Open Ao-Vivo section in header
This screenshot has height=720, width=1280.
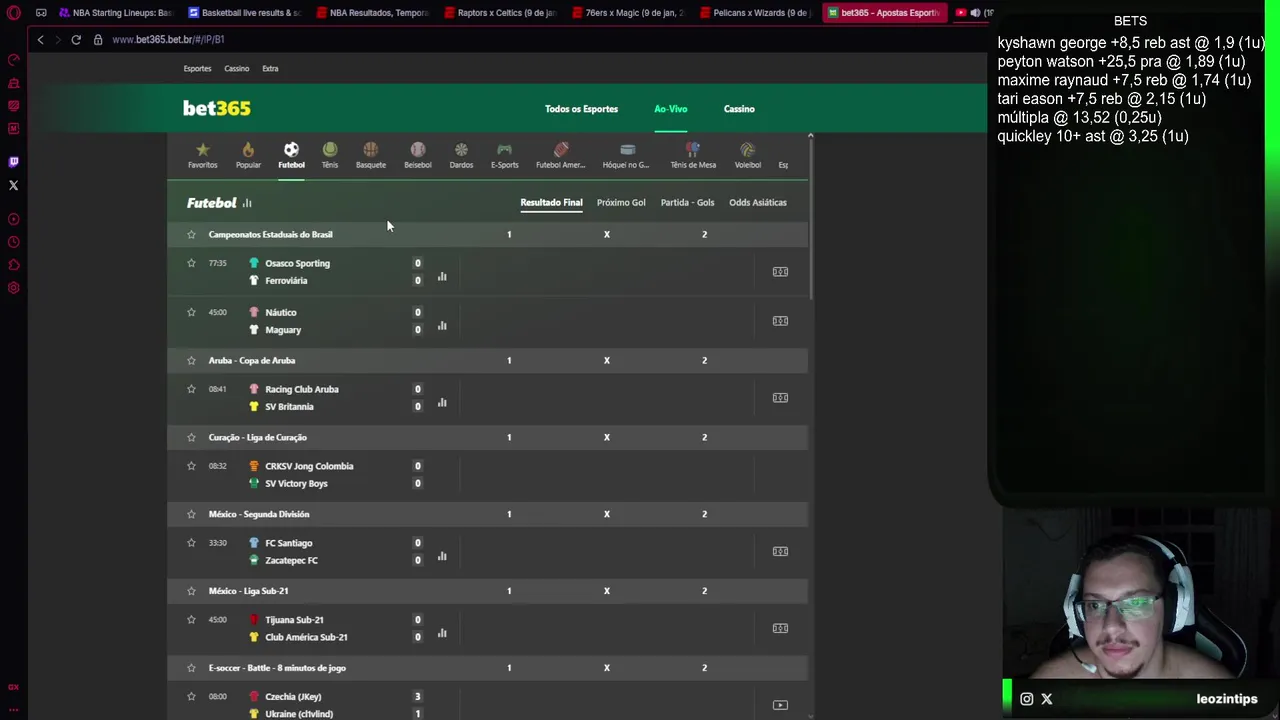(671, 109)
